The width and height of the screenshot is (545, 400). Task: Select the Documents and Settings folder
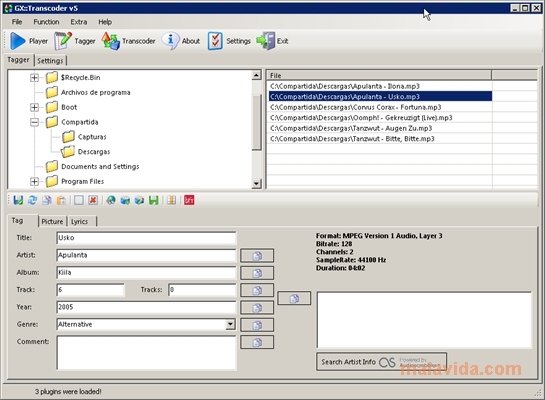(x=100, y=167)
